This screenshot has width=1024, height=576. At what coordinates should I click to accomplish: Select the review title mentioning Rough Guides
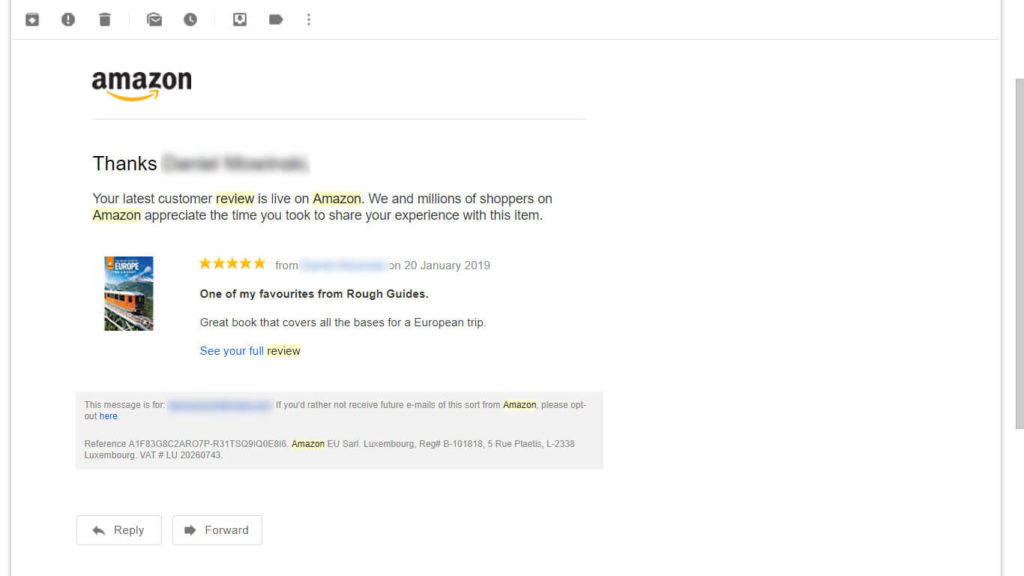pos(314,294)
